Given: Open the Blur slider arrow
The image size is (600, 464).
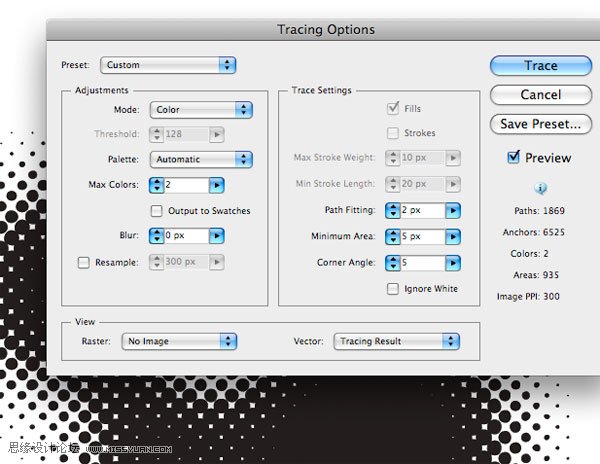Looking at the screenshot, I should [x=217, y=236].
